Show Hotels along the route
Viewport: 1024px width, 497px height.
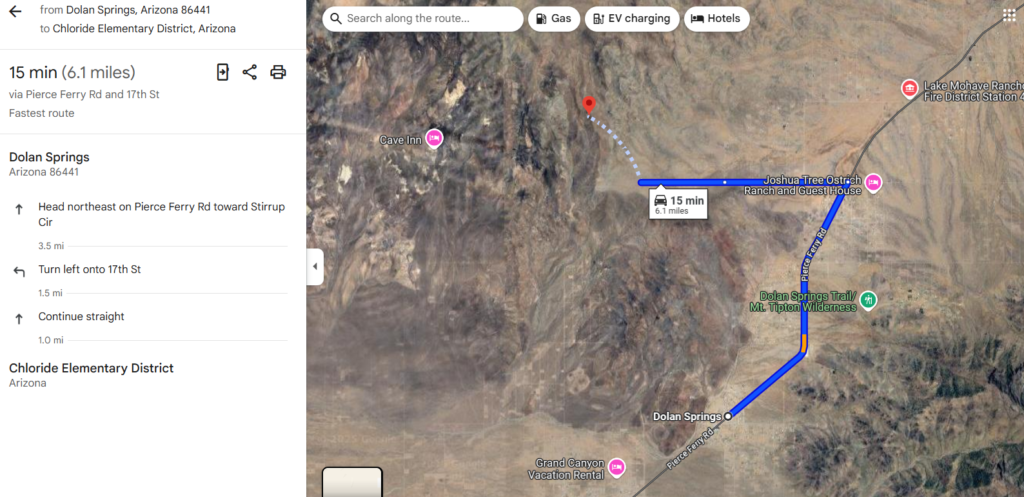pos(716,19)
